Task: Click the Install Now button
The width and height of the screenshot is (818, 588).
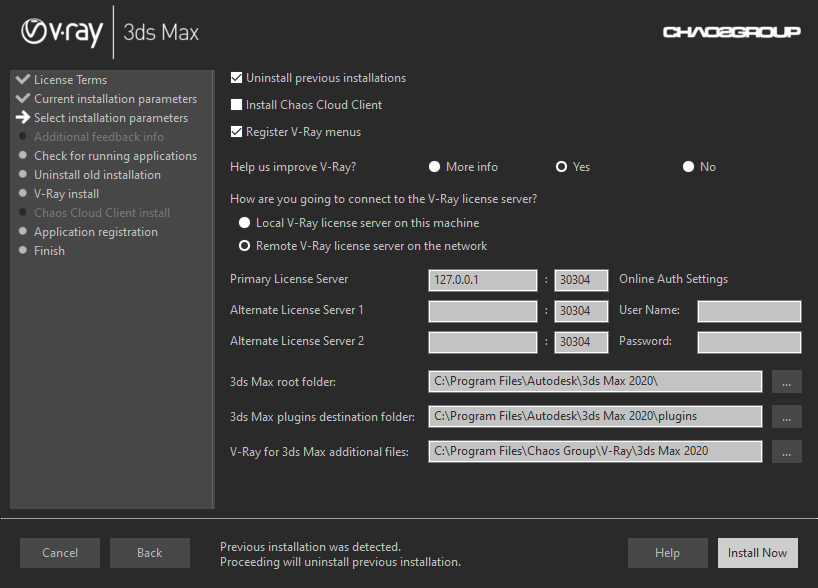Action: (x=757, y=552)
